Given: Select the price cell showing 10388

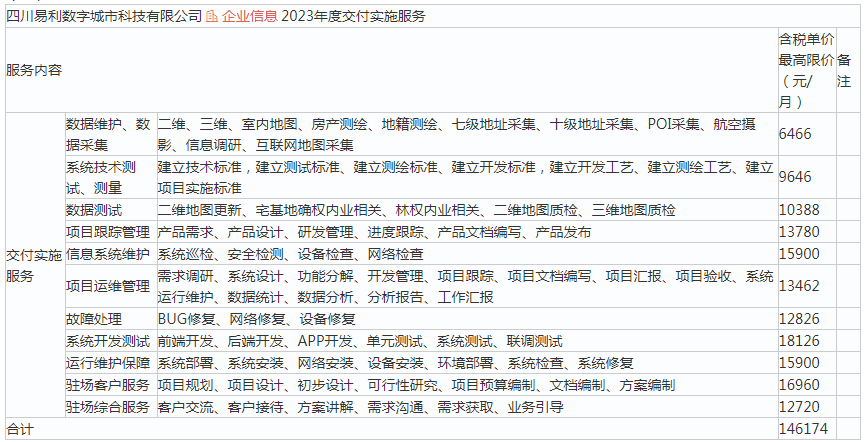Looking at the screenshot, I should click(799, 210).
